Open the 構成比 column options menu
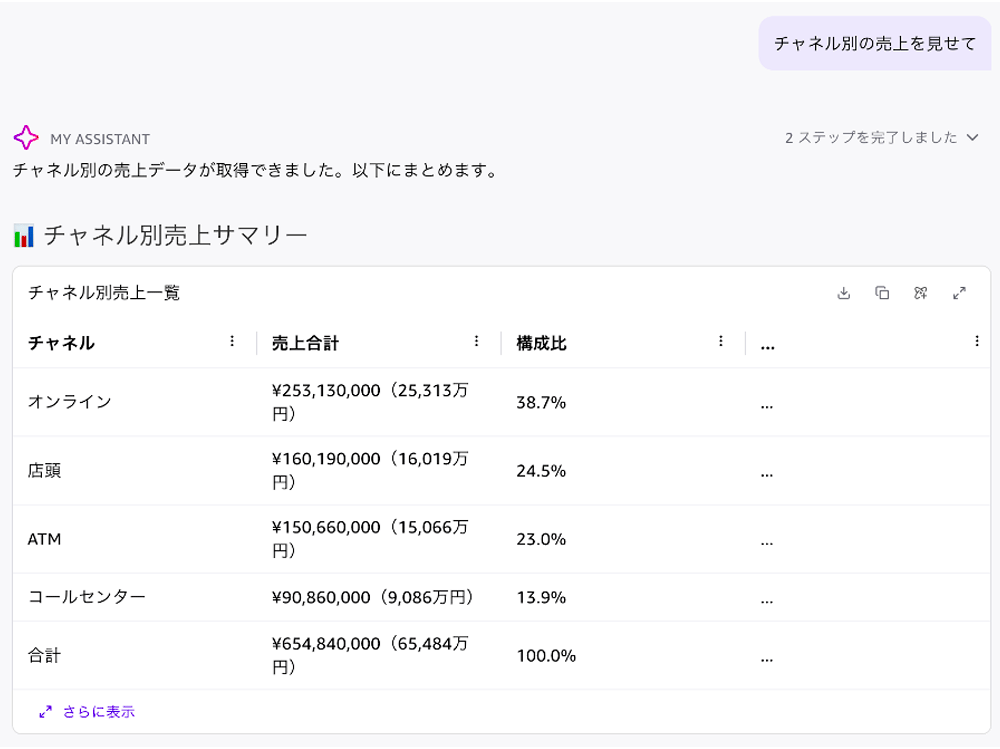Screen dimensions: 1000x749 pyautogui.click(x=721, y=341)
